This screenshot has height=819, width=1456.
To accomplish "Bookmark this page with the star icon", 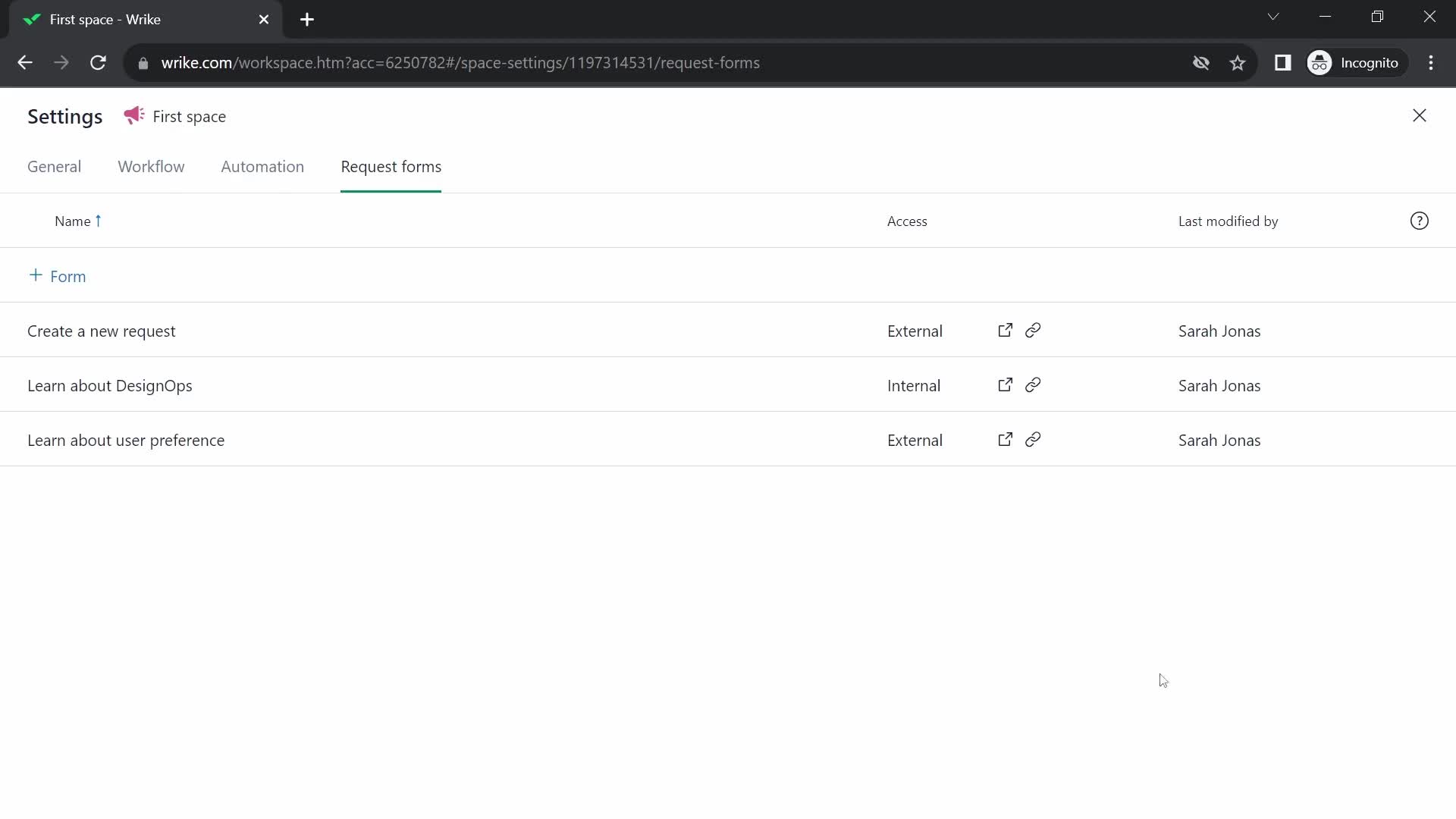I will [1238, 63].
